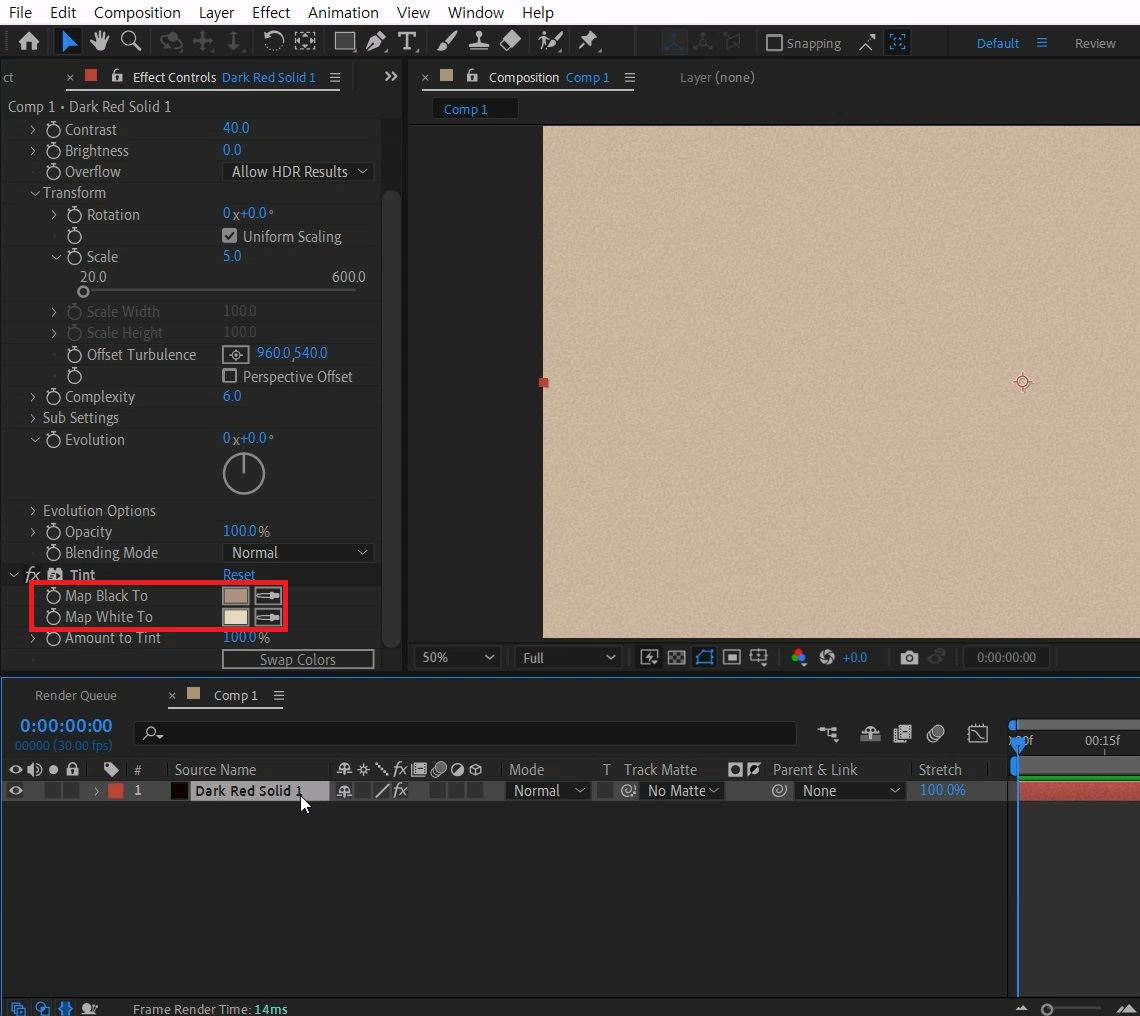Screen dimensions: 1140x1016
Task: Select the Roto Brush tool
Action: tap(550, 41)
